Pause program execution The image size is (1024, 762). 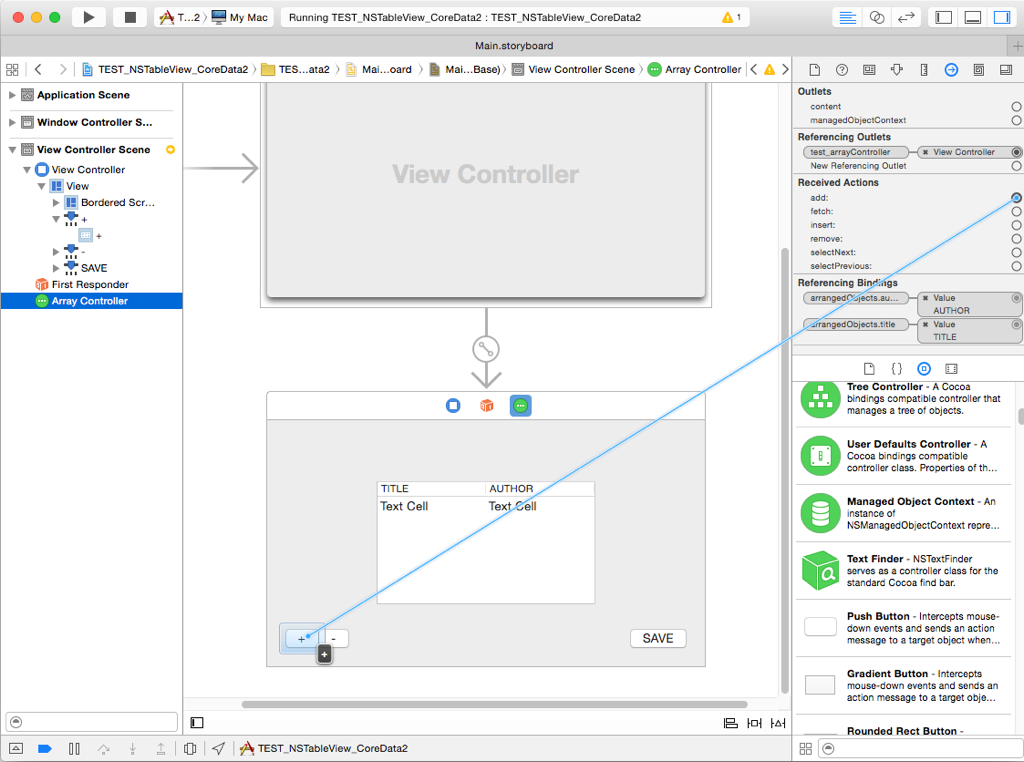(x=74, y=748)
